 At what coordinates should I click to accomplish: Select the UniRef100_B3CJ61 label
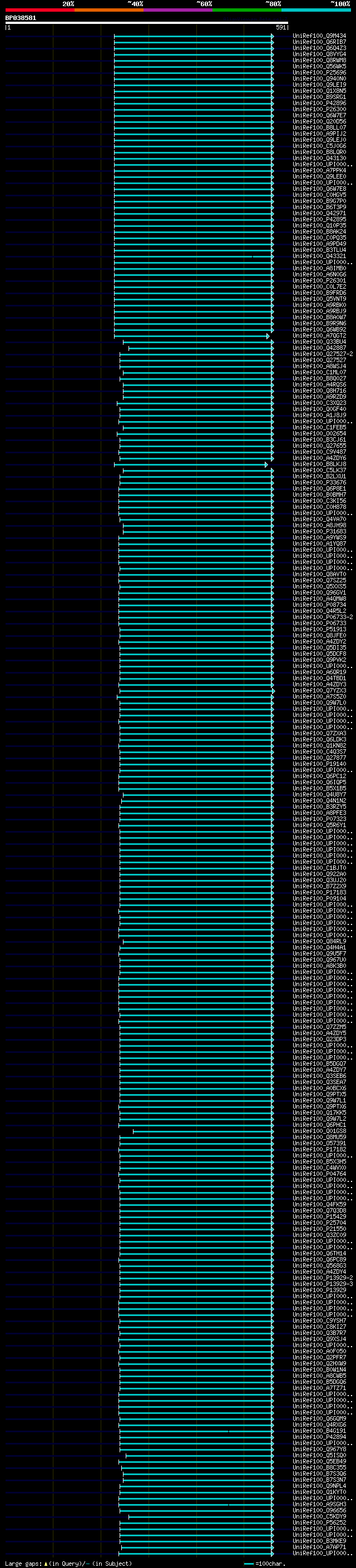pyautogui.click(x=319, y=440)
